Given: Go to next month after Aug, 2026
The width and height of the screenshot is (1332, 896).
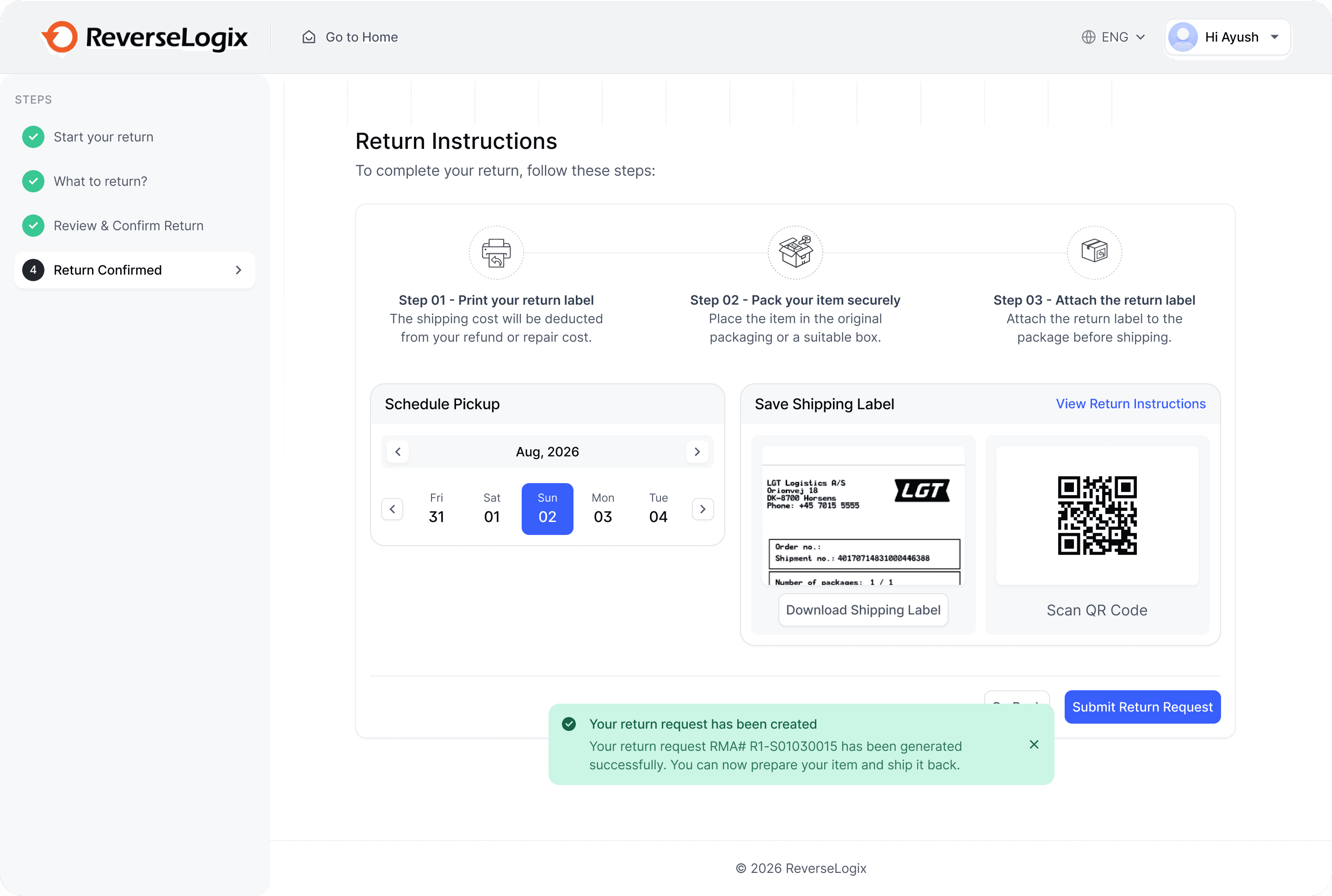Looking at the screenshot, I should pos(697,451).
